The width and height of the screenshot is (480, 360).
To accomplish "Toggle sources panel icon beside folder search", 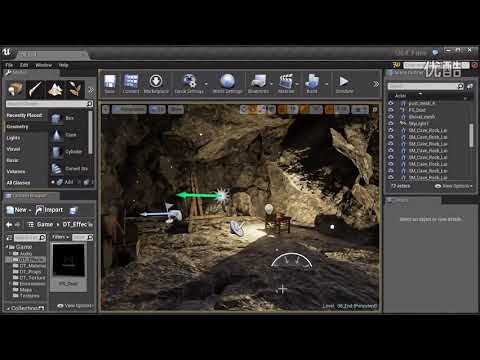I will [x=9, y=237].
